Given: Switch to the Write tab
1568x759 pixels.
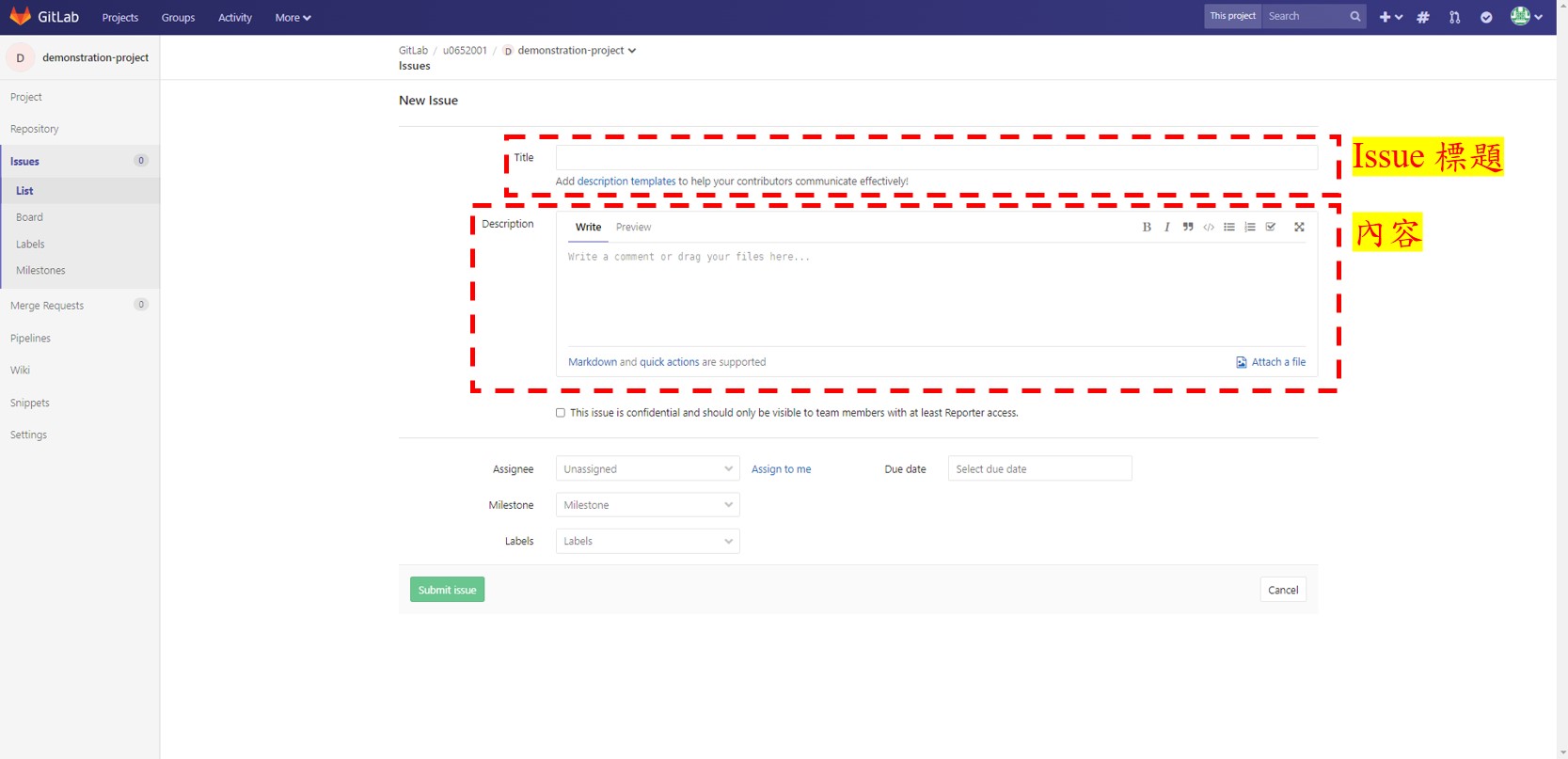Looking at the screenshot, I should click(x=588, y=227).
